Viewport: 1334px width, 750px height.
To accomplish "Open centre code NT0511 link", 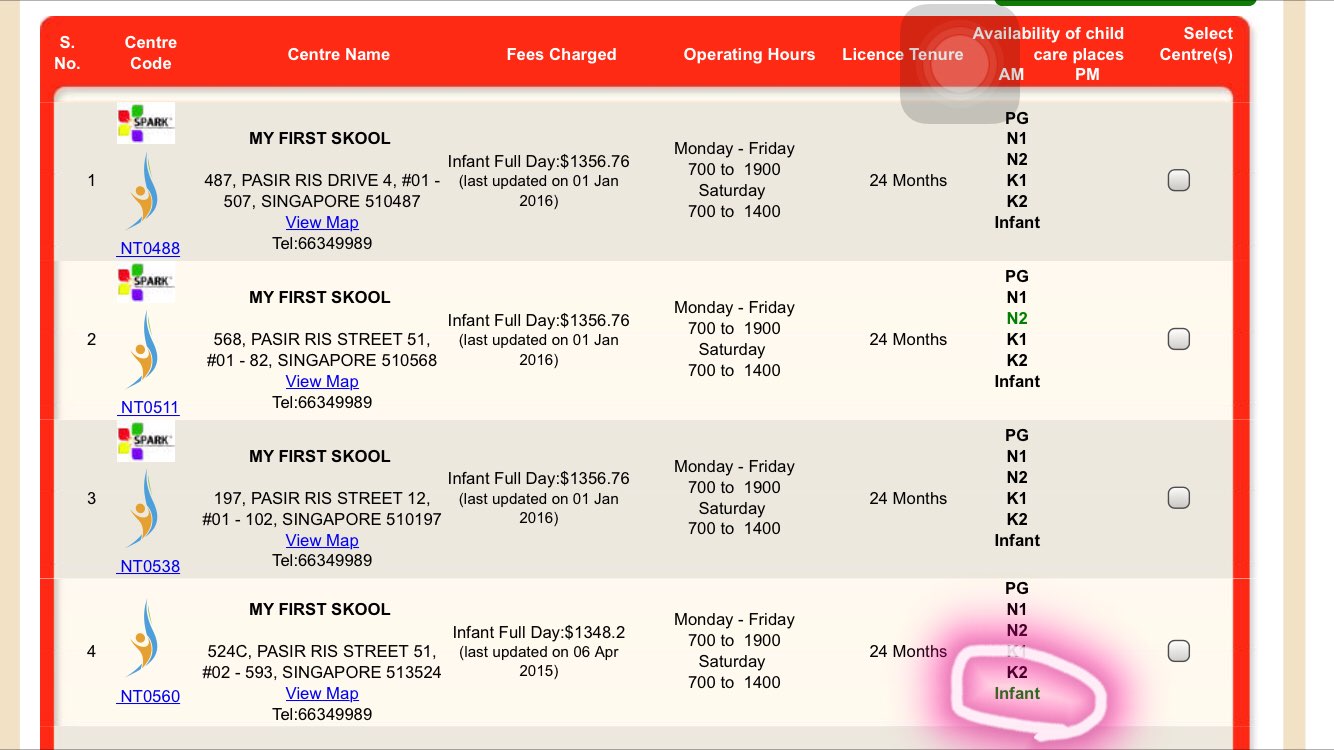I will pyautogui.click(x=150, y=407).
